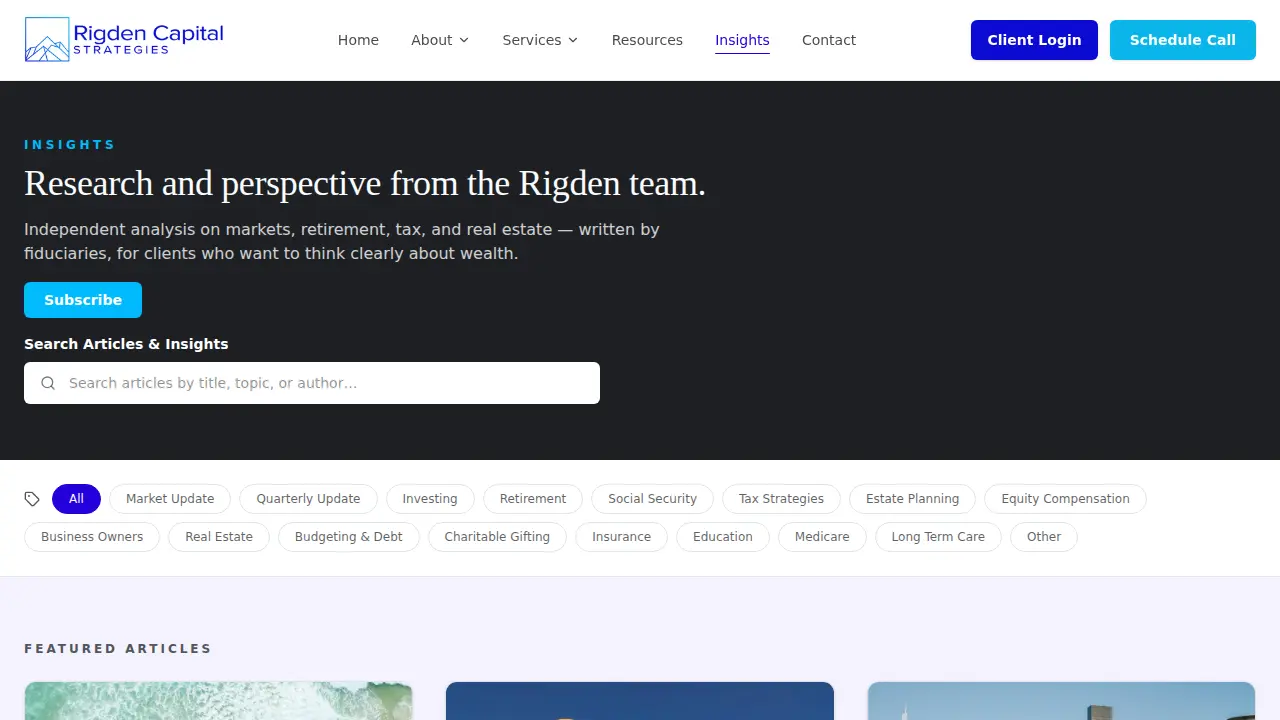
Task: Select the Business Owners tag
Action: point(92,537)
